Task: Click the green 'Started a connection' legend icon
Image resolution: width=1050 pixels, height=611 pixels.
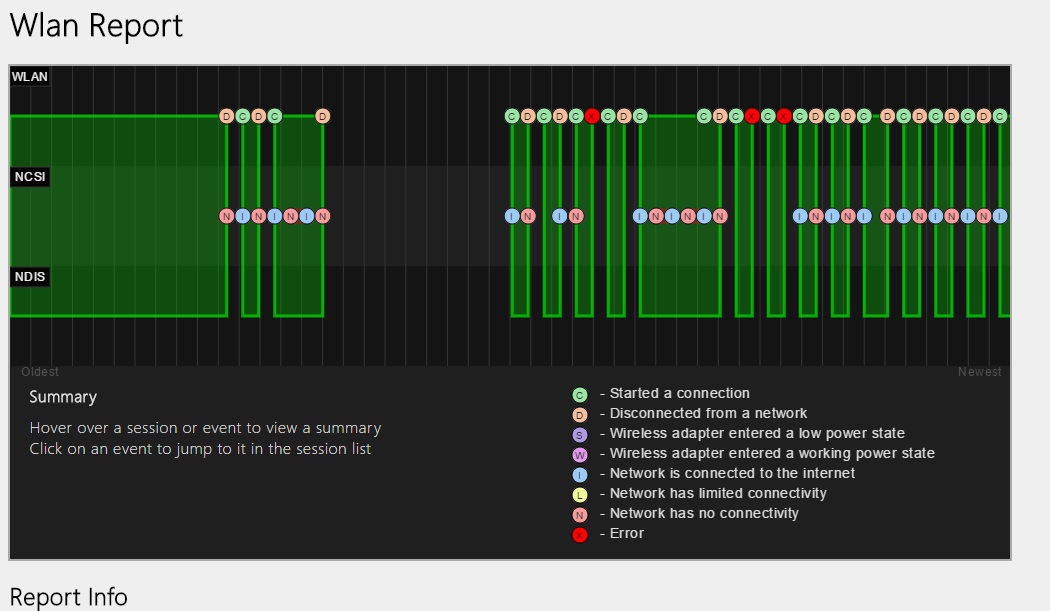Action: [x=580, y=395]
